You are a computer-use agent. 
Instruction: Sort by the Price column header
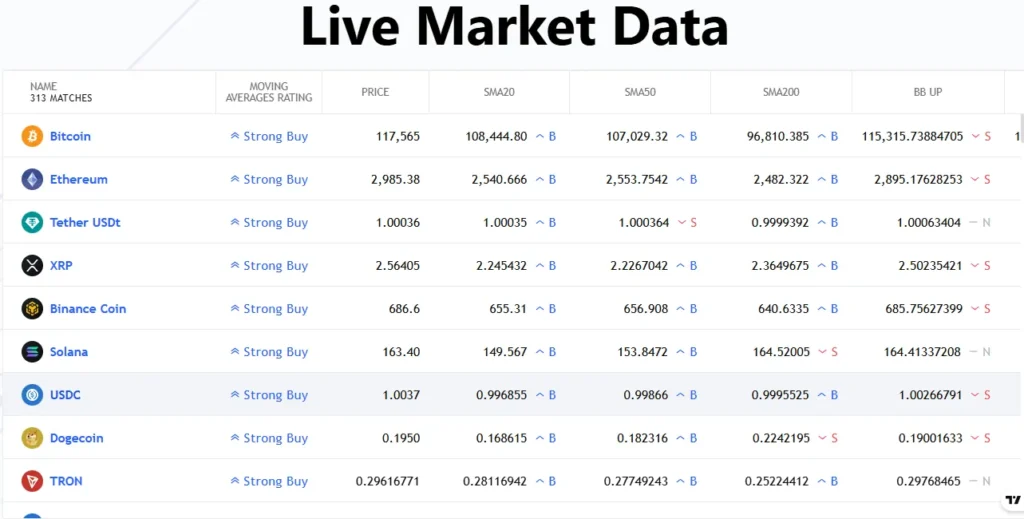coord(375,92)
